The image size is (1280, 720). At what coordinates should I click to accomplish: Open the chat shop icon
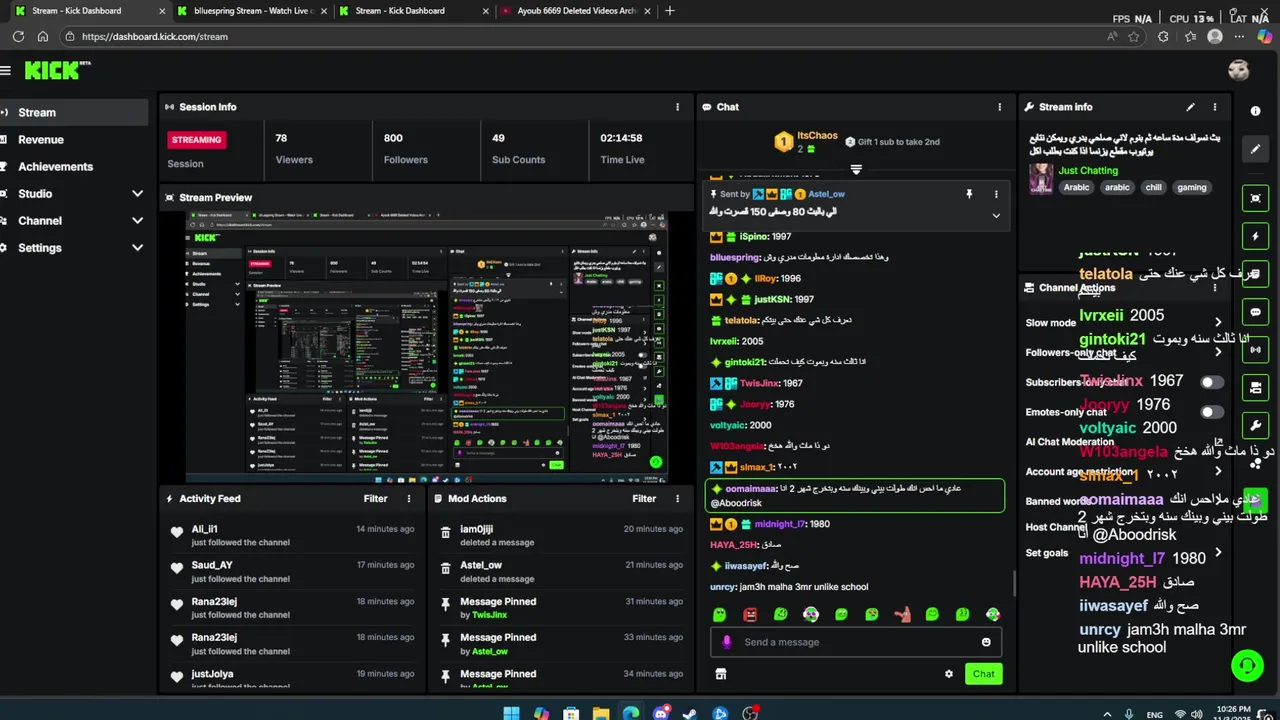720,674
